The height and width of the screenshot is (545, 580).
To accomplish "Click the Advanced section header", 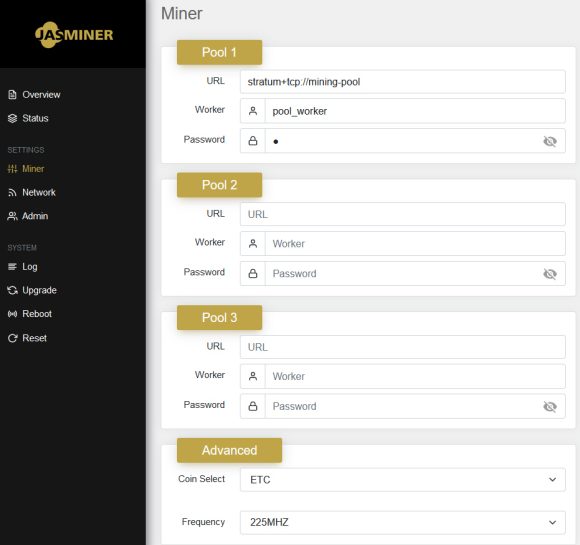I will (229, 450).
